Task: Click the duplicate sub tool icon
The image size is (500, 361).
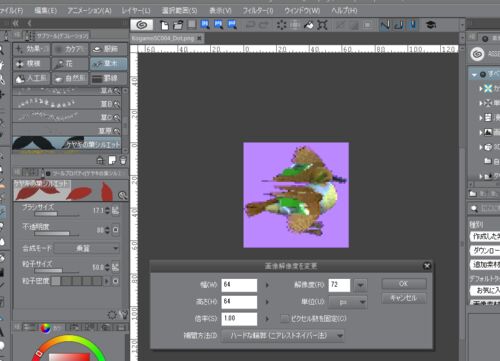Action: click(x=112, y=160)
